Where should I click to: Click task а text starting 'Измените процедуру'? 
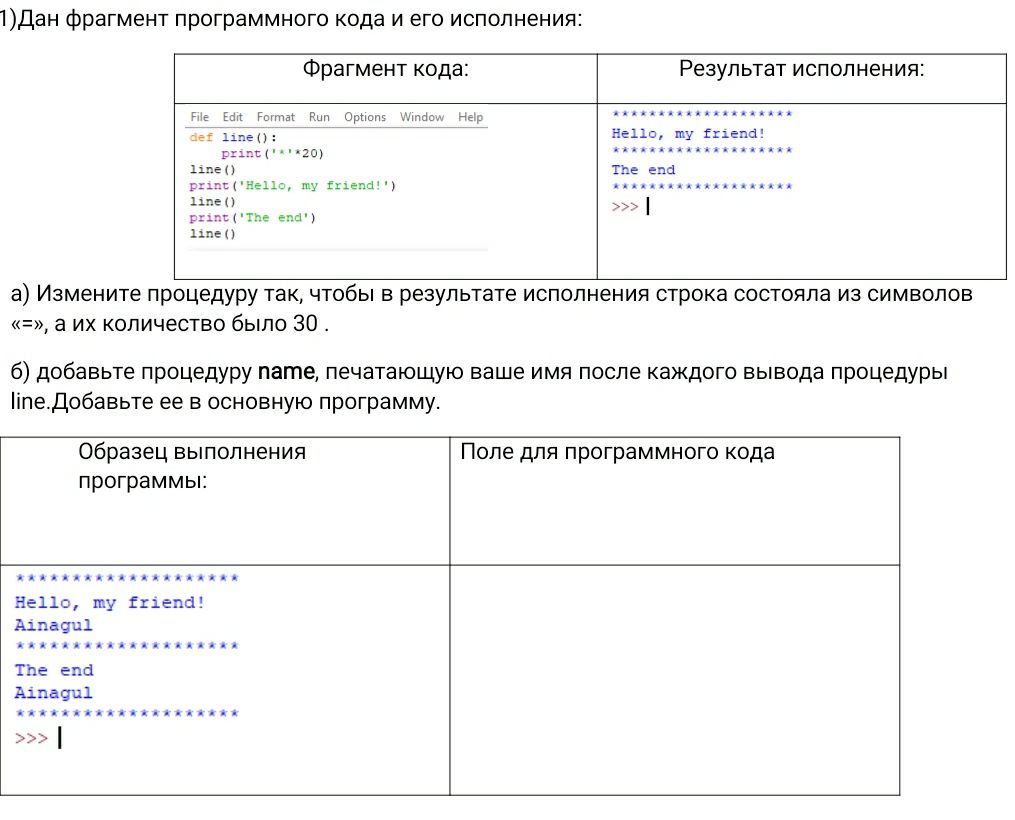click(x=491, y=308)
